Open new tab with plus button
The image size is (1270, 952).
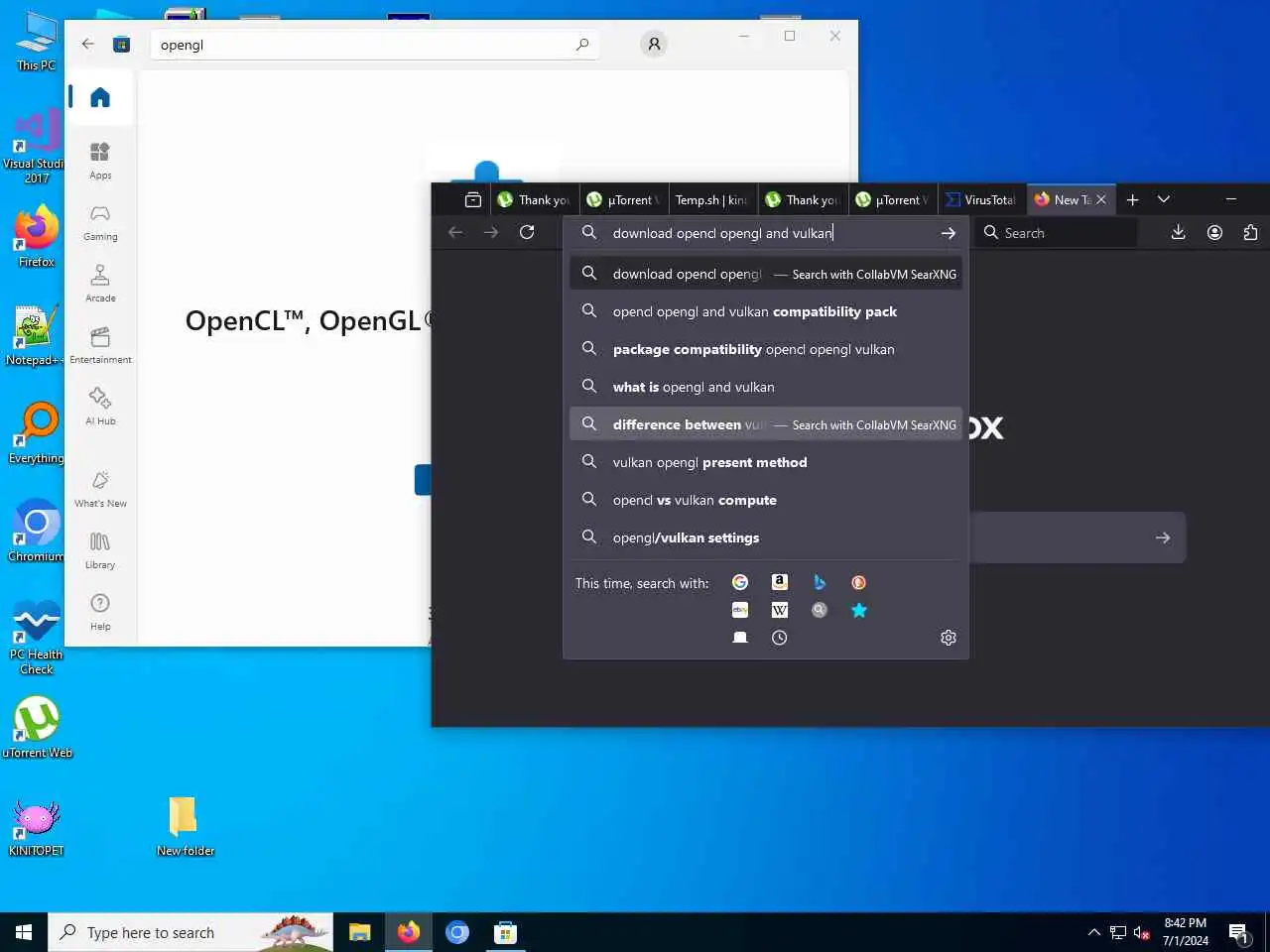pos(1132,199)
